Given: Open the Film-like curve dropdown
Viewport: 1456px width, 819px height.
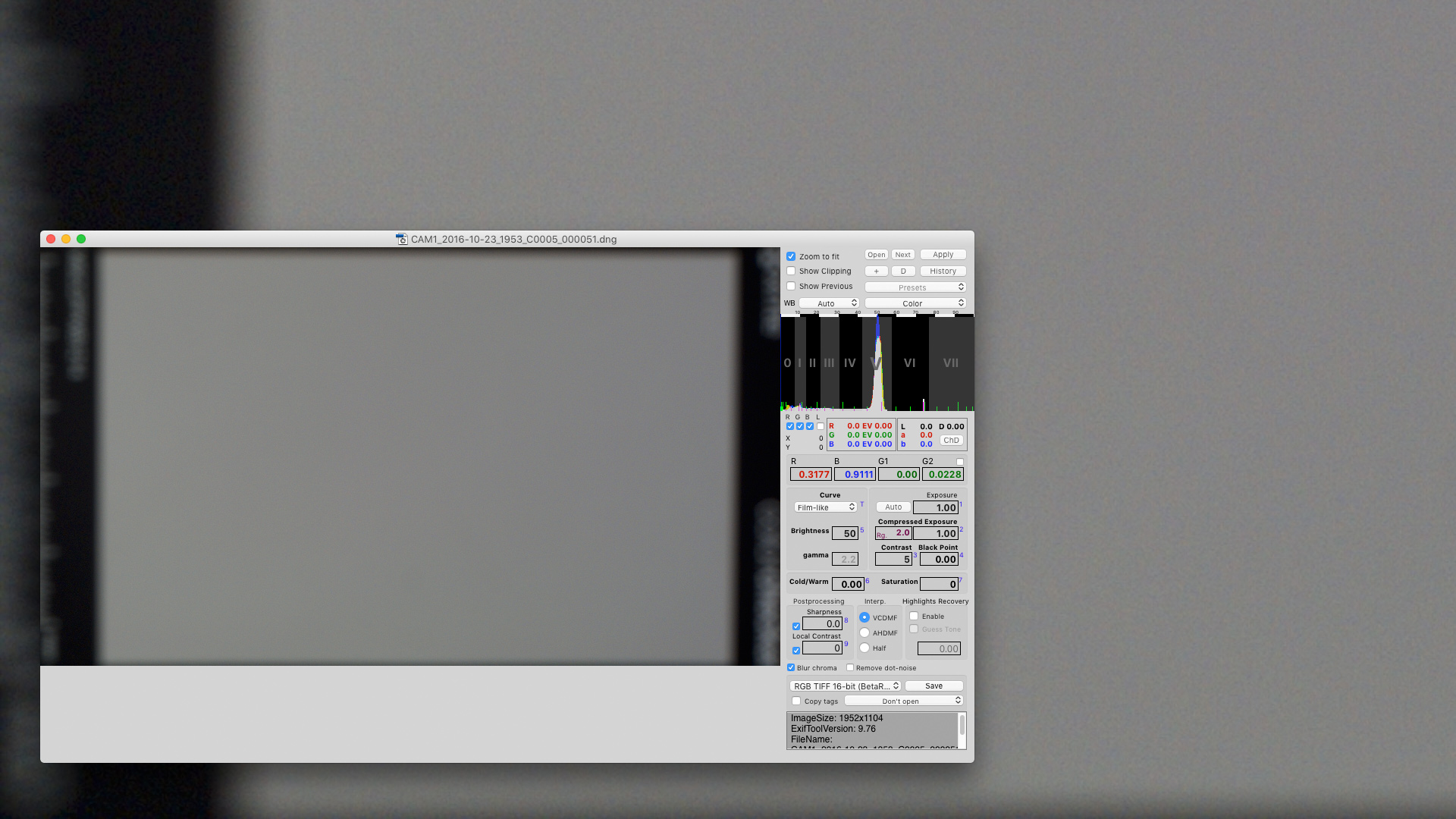Looking at the screenshot, I should point(826,507).
